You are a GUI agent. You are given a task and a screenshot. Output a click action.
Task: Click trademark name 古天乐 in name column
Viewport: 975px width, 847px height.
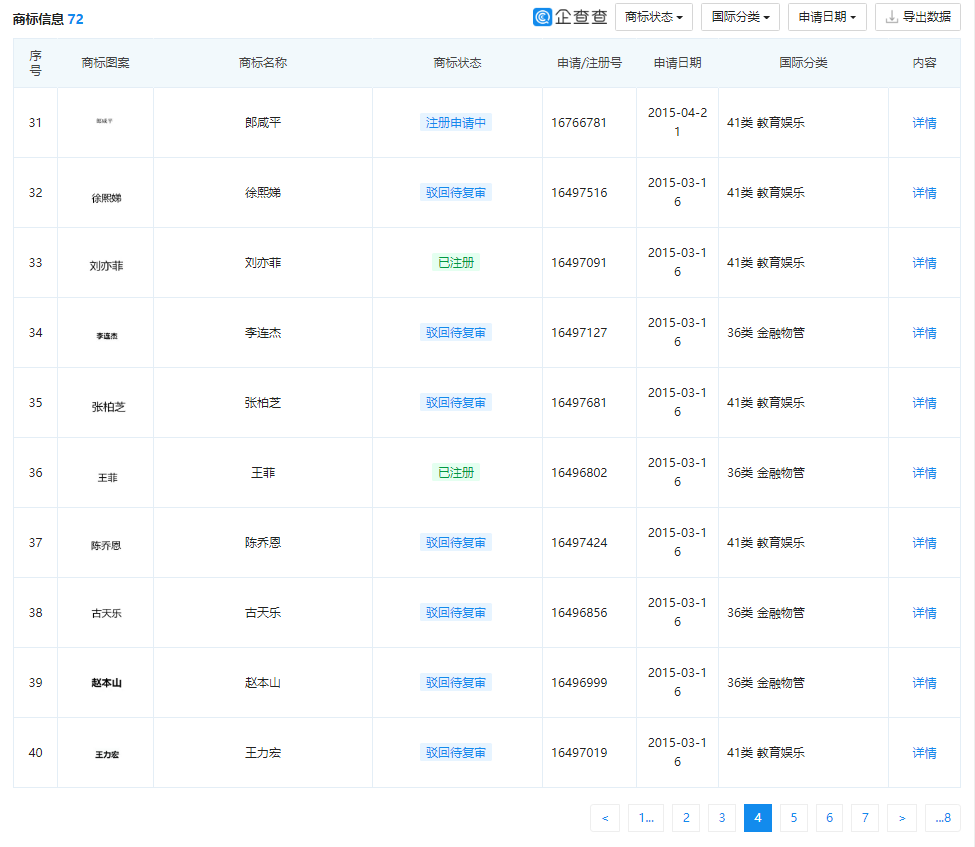coord(263,613)
